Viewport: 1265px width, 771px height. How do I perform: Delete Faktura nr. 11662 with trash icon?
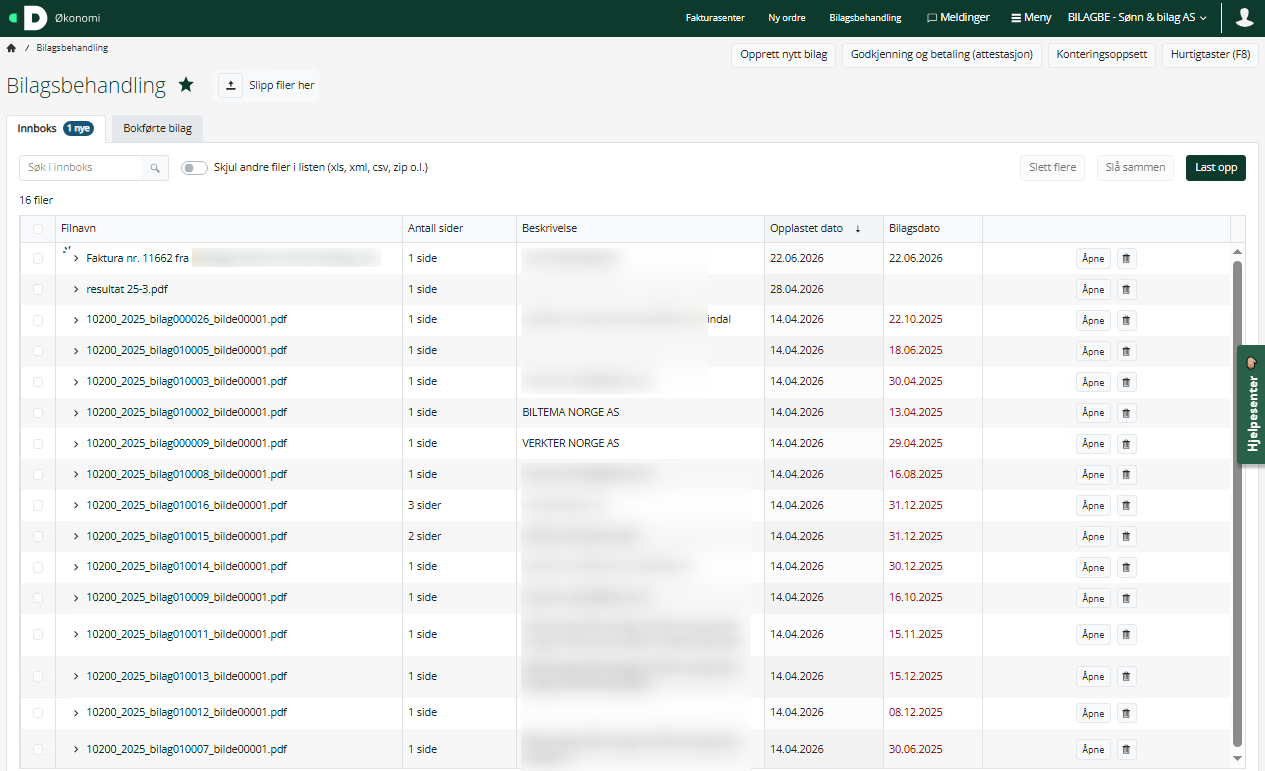click(x=1126, y=258)
